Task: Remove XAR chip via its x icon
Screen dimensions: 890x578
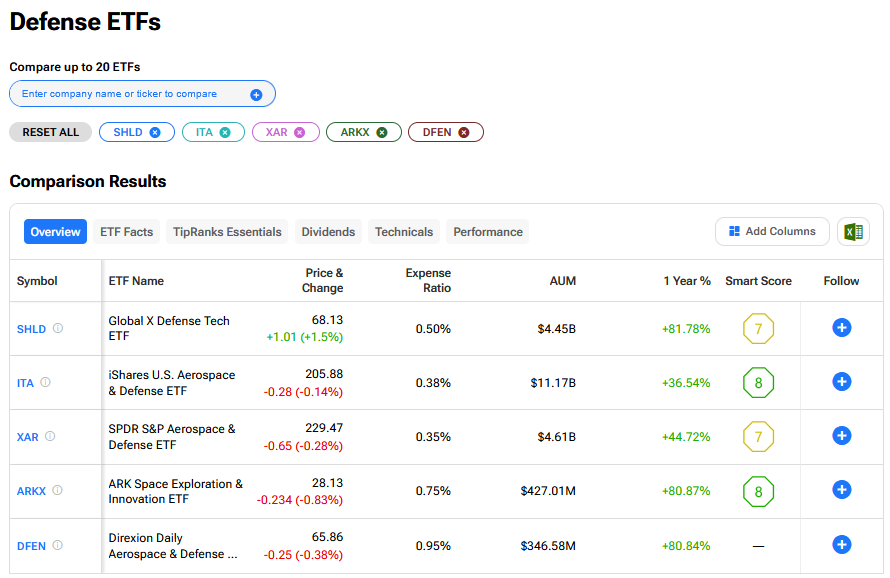Action: pyautogui.click(x=300, y=132)
